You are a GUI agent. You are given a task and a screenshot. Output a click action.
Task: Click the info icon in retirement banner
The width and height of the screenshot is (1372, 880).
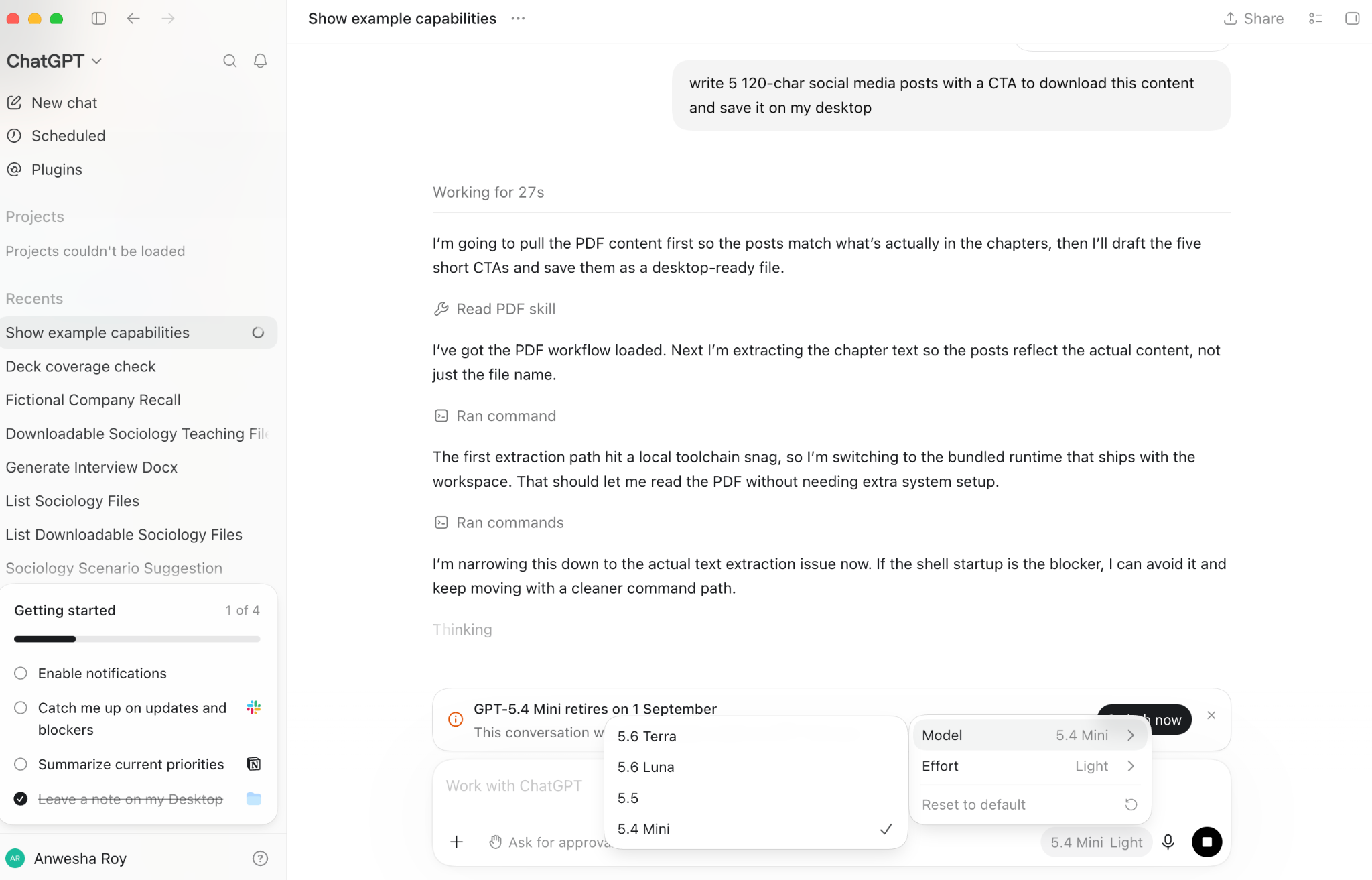(456, 719)
